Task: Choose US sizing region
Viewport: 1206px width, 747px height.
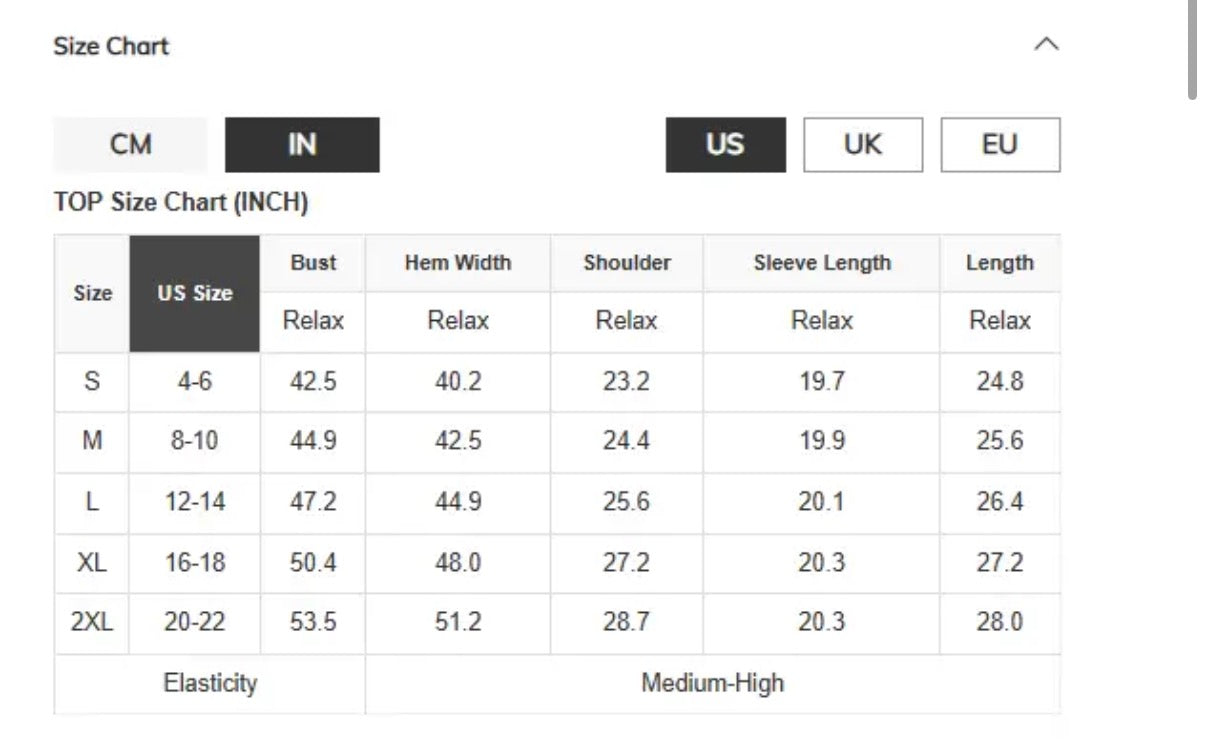Action: (725, 145)
